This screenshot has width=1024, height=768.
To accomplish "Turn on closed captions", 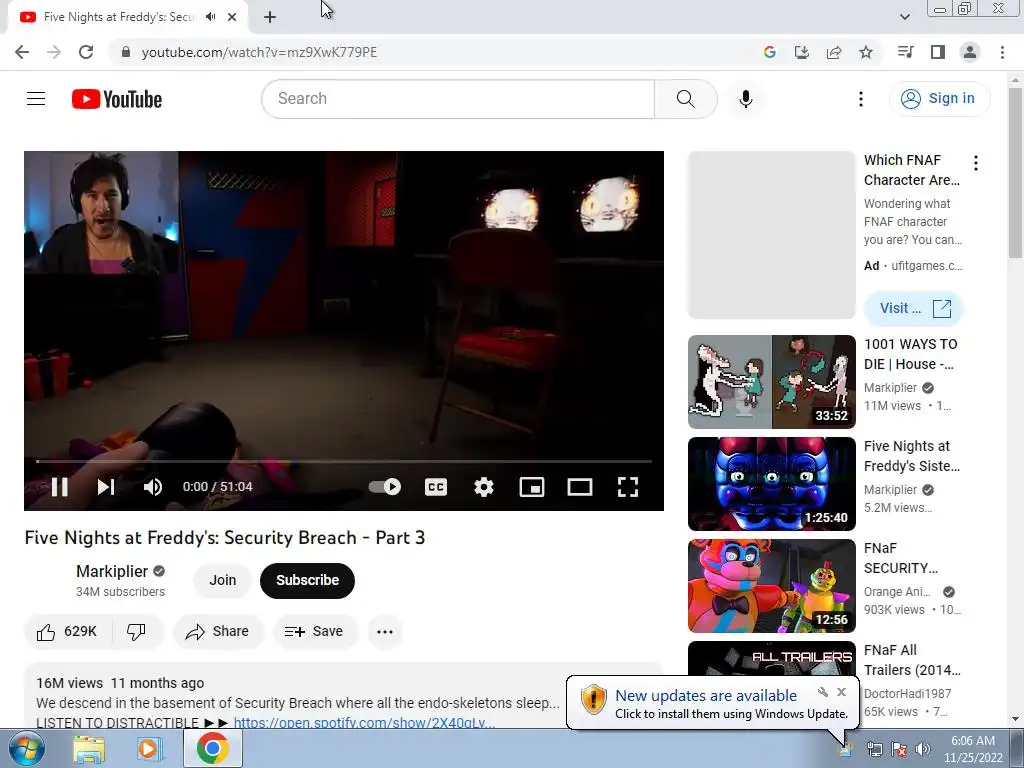I will point(436,487).
